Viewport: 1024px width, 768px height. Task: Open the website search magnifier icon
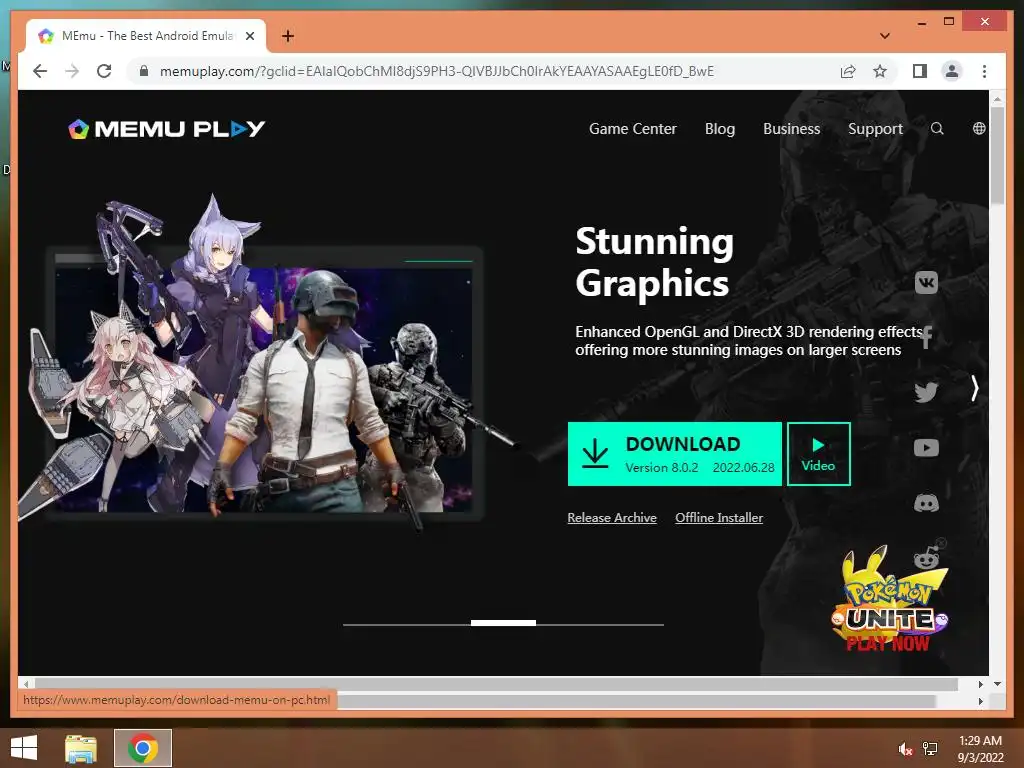point(937,129)
